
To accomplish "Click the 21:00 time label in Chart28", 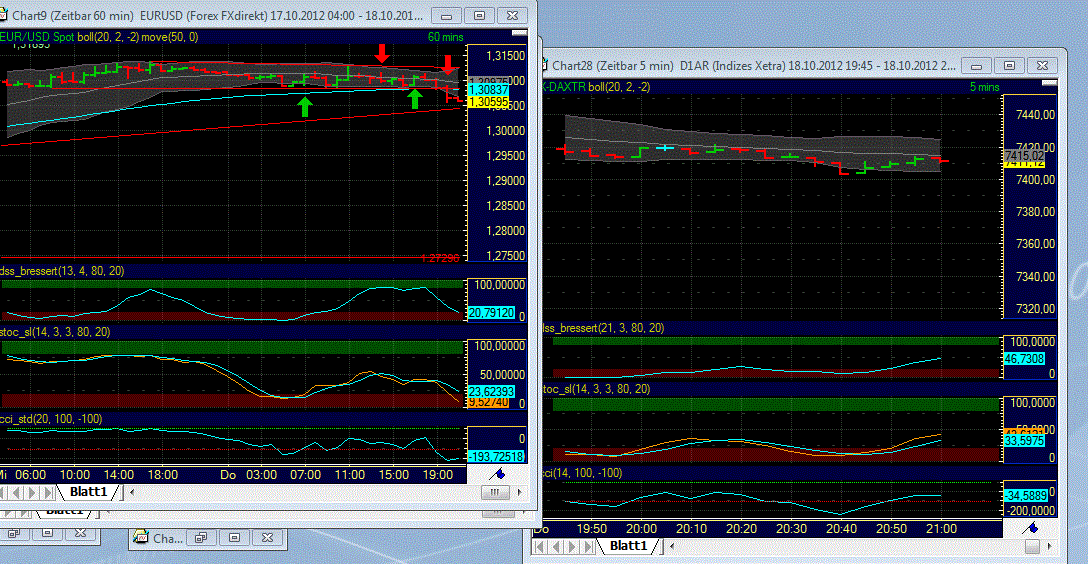I will pyautogui.click(x=941, y=529).
